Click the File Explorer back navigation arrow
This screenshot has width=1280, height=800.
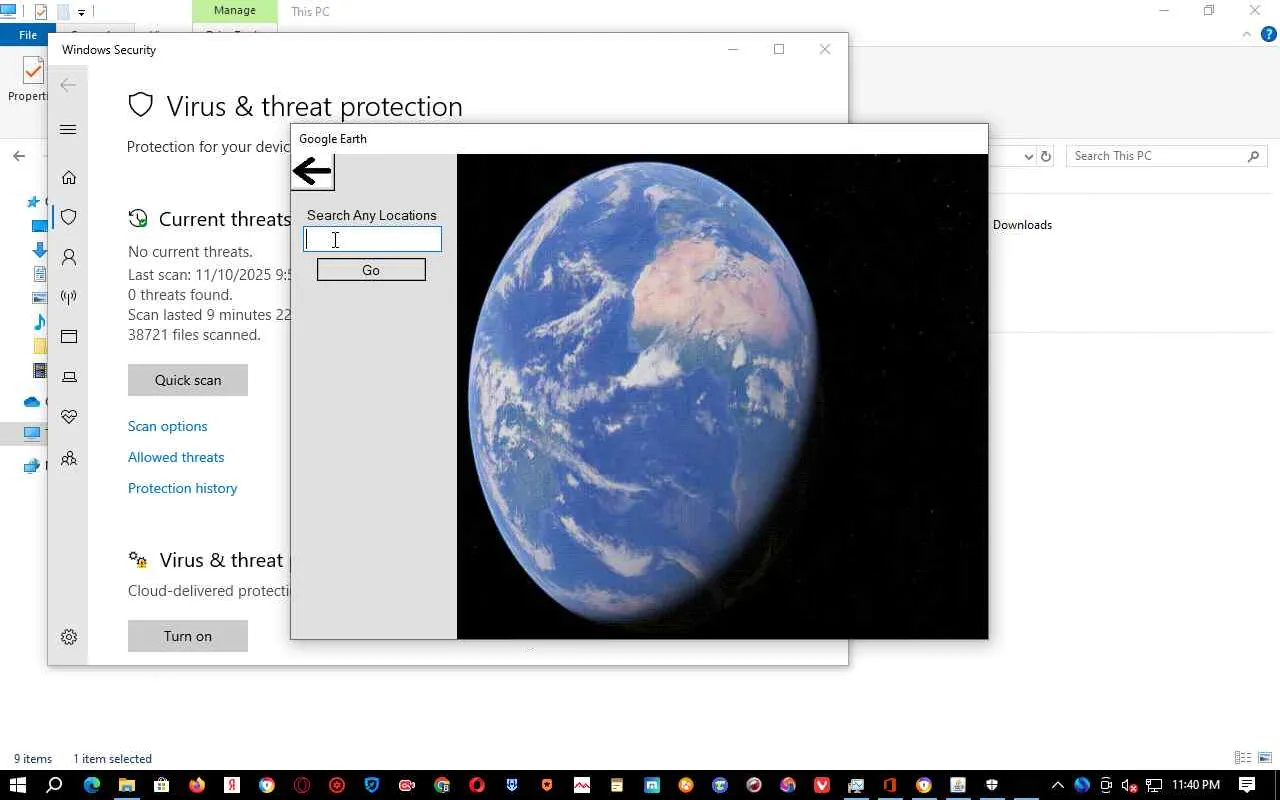point(19,156)
